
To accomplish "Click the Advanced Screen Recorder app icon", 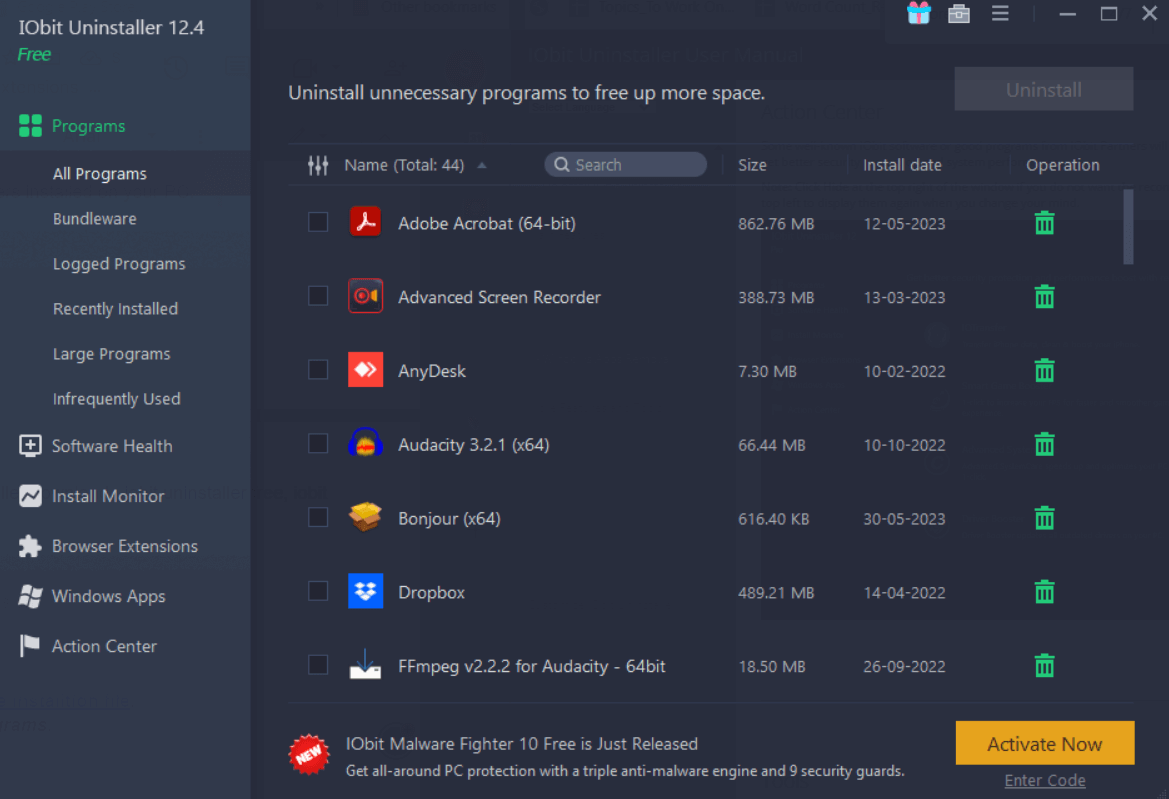I will 365,296.
